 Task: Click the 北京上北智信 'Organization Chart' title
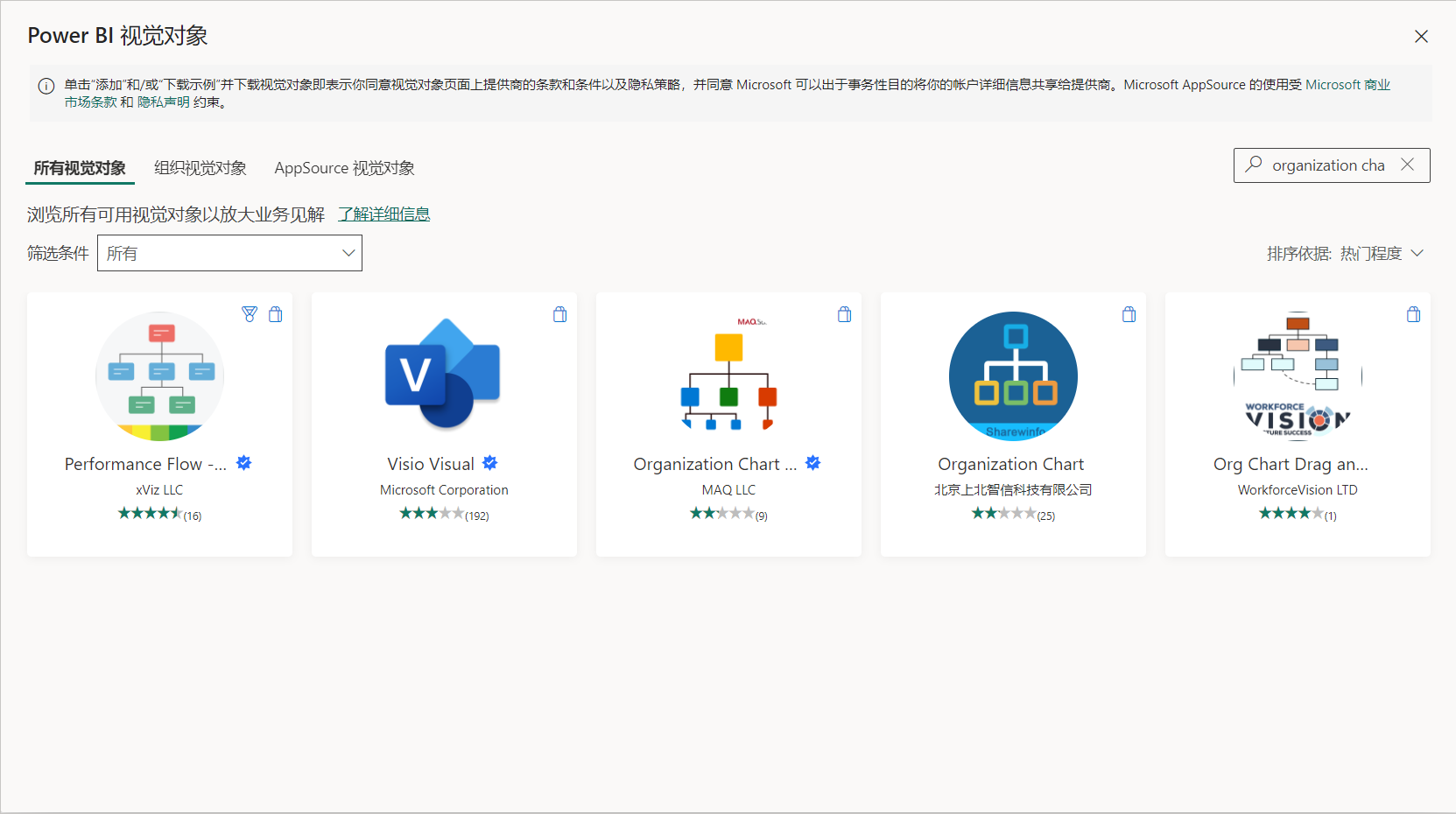click(x=1010, y=464)
